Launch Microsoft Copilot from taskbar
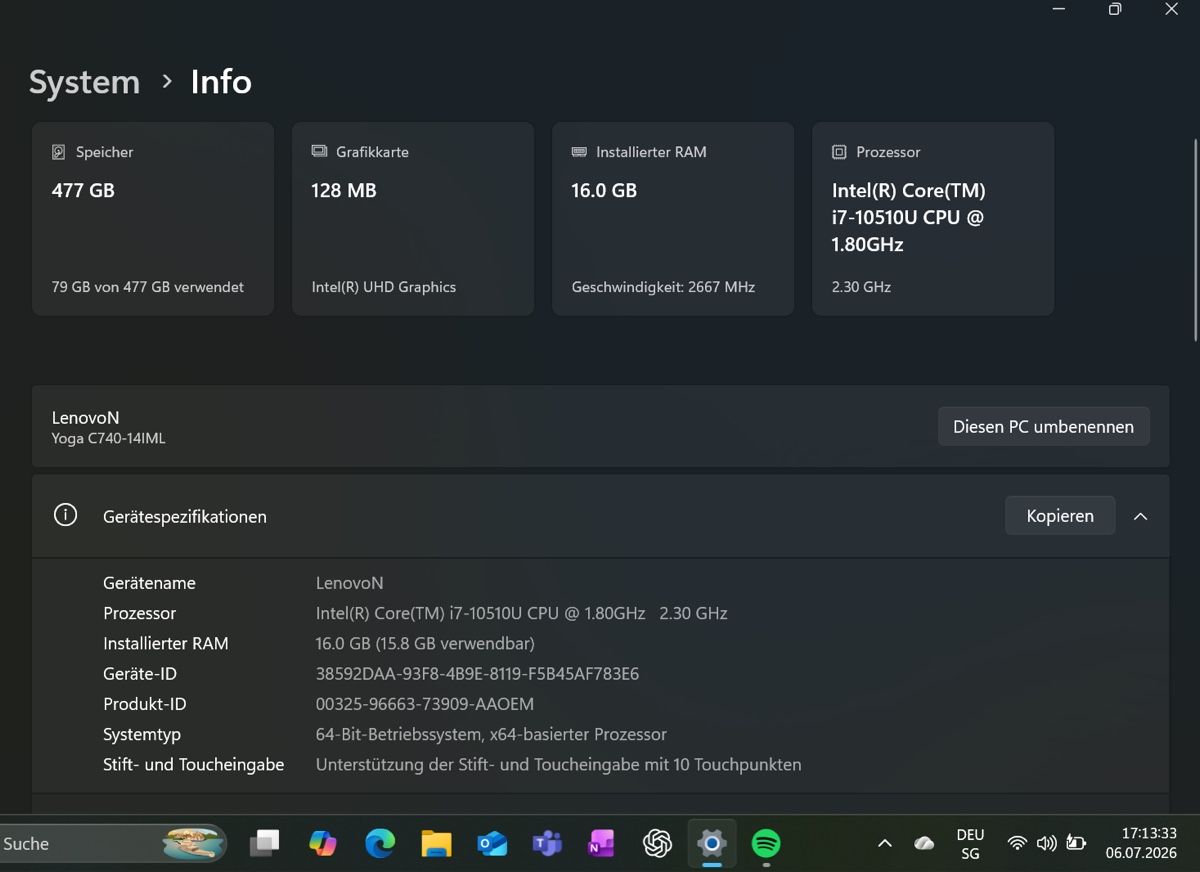1200x872 pixels. [323, 844]
